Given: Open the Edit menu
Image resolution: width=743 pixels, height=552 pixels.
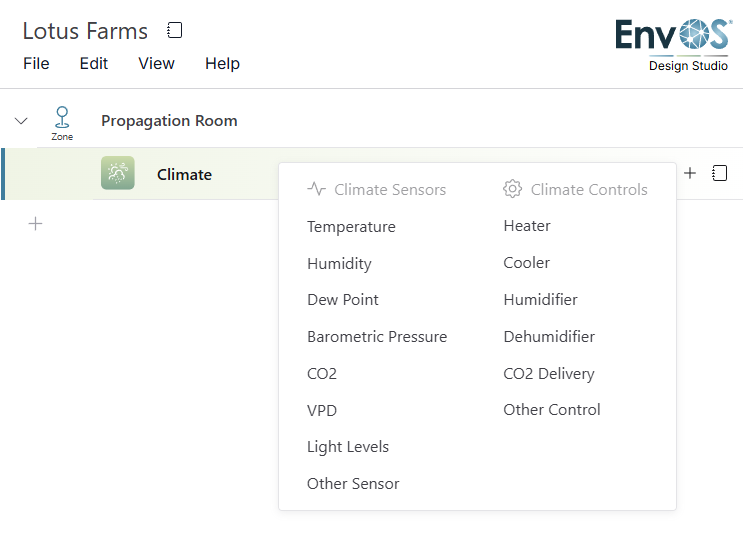Looking at the screenshot, I should coord(93,63).
